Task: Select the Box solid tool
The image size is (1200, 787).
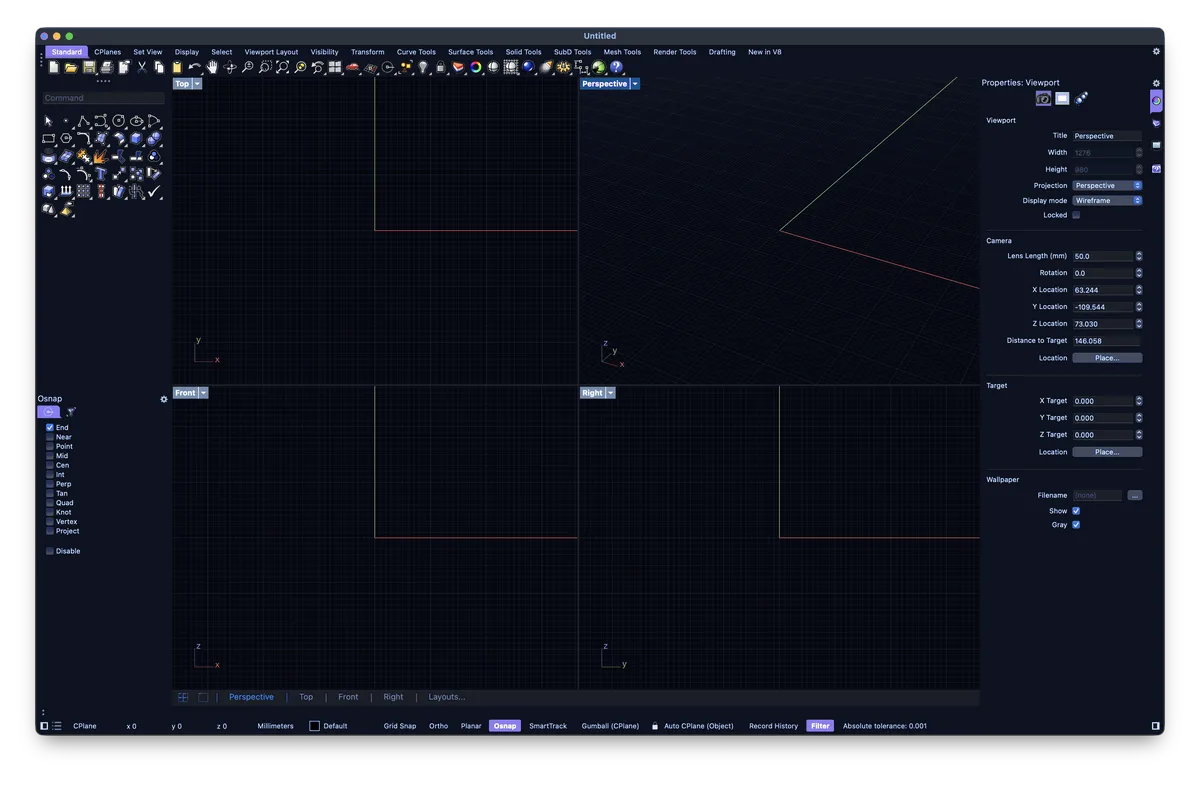Action: point(136,138)
